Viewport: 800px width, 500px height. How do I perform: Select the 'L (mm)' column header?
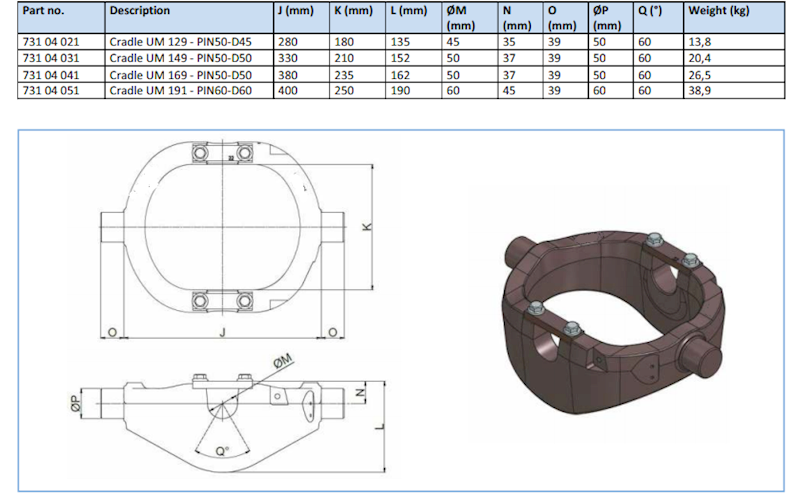414,18
